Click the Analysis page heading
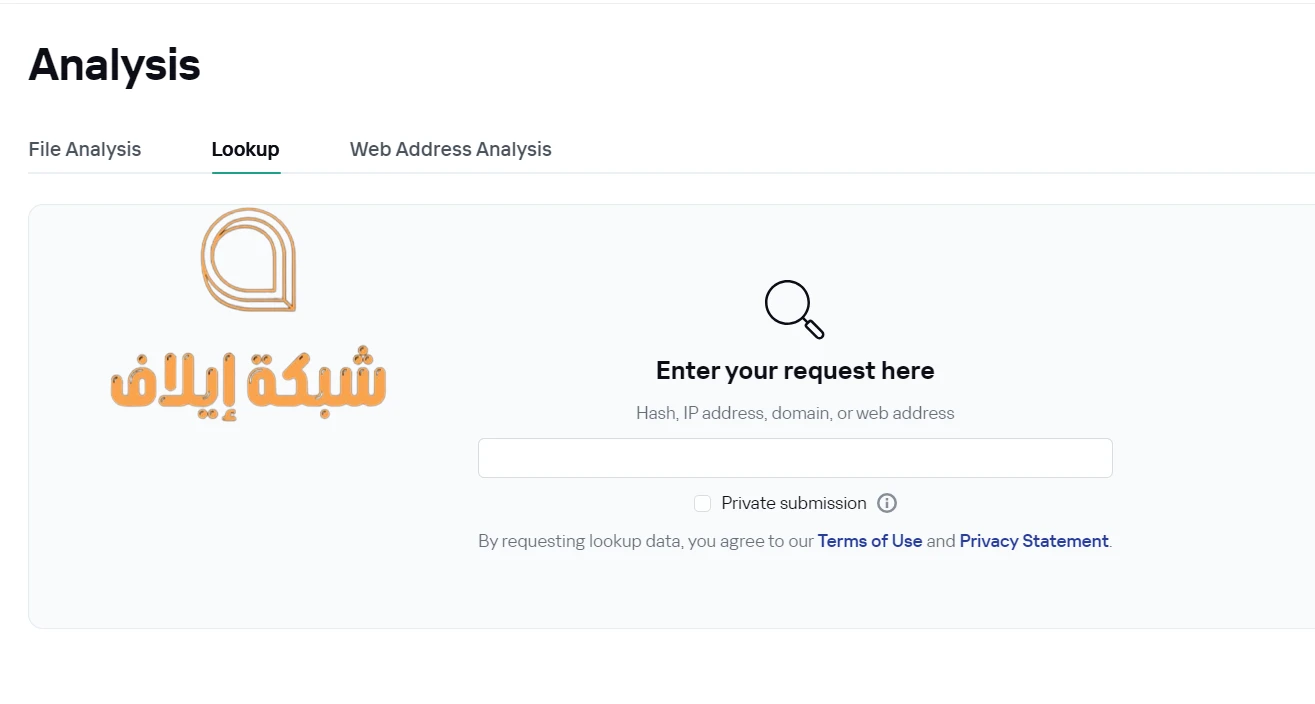The image size is (1315, 704). 115,65
